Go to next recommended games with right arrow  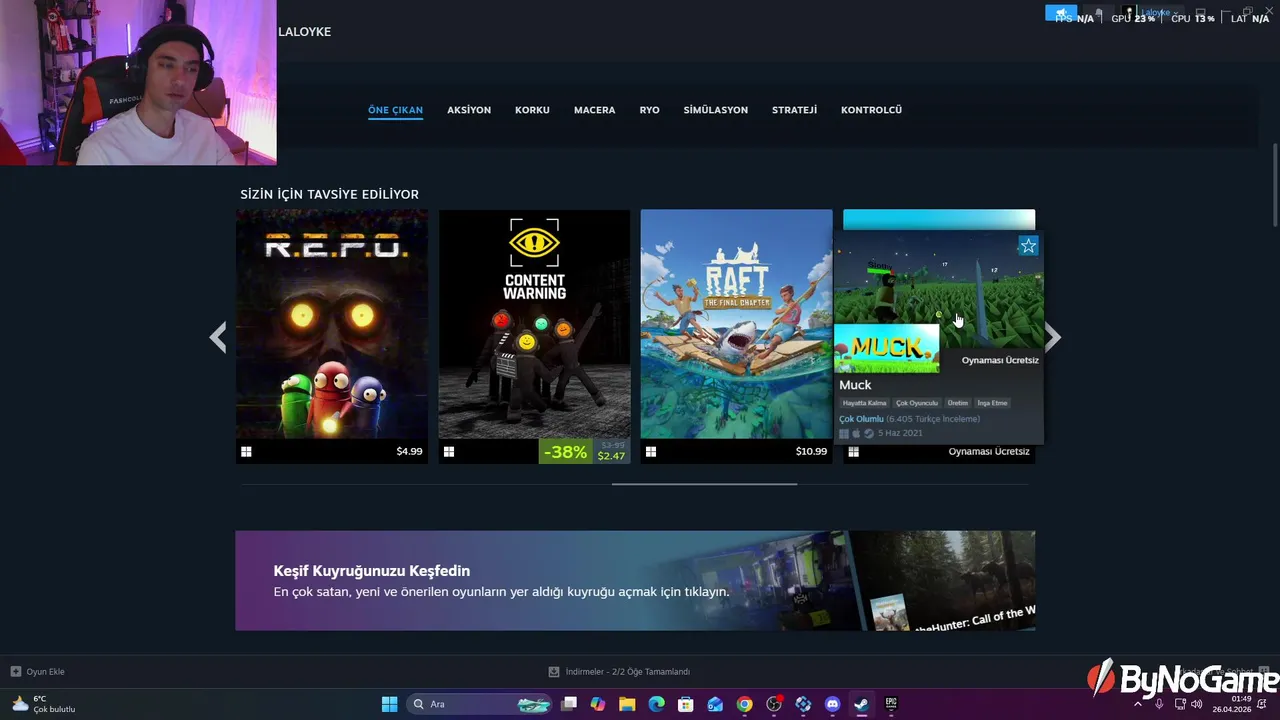tap(1053, 337)
